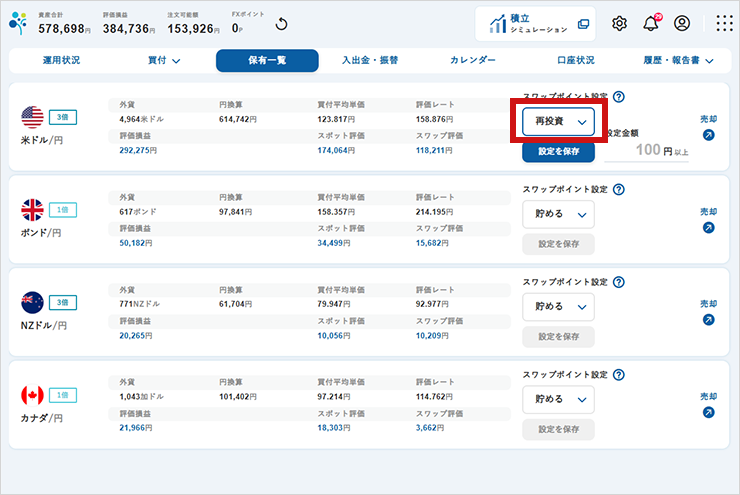Click the 売却 link for ポンド/円
This screenshot has width=740, height=495.
pyautogui.click(x=708, y=212)
